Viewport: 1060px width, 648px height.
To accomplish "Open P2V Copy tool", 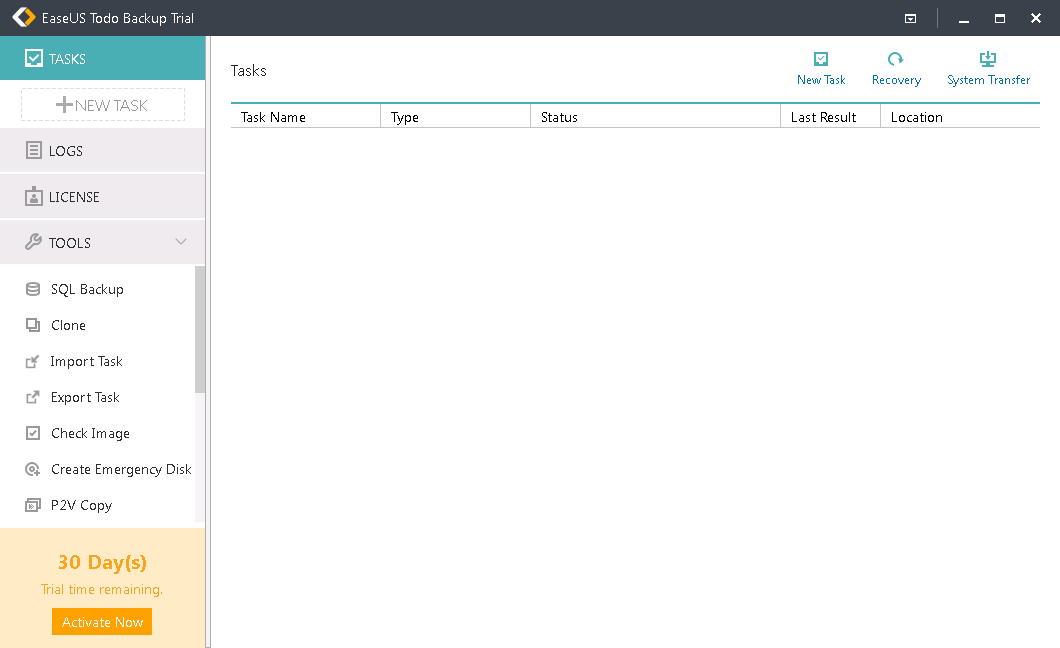I will pos(81,505).
